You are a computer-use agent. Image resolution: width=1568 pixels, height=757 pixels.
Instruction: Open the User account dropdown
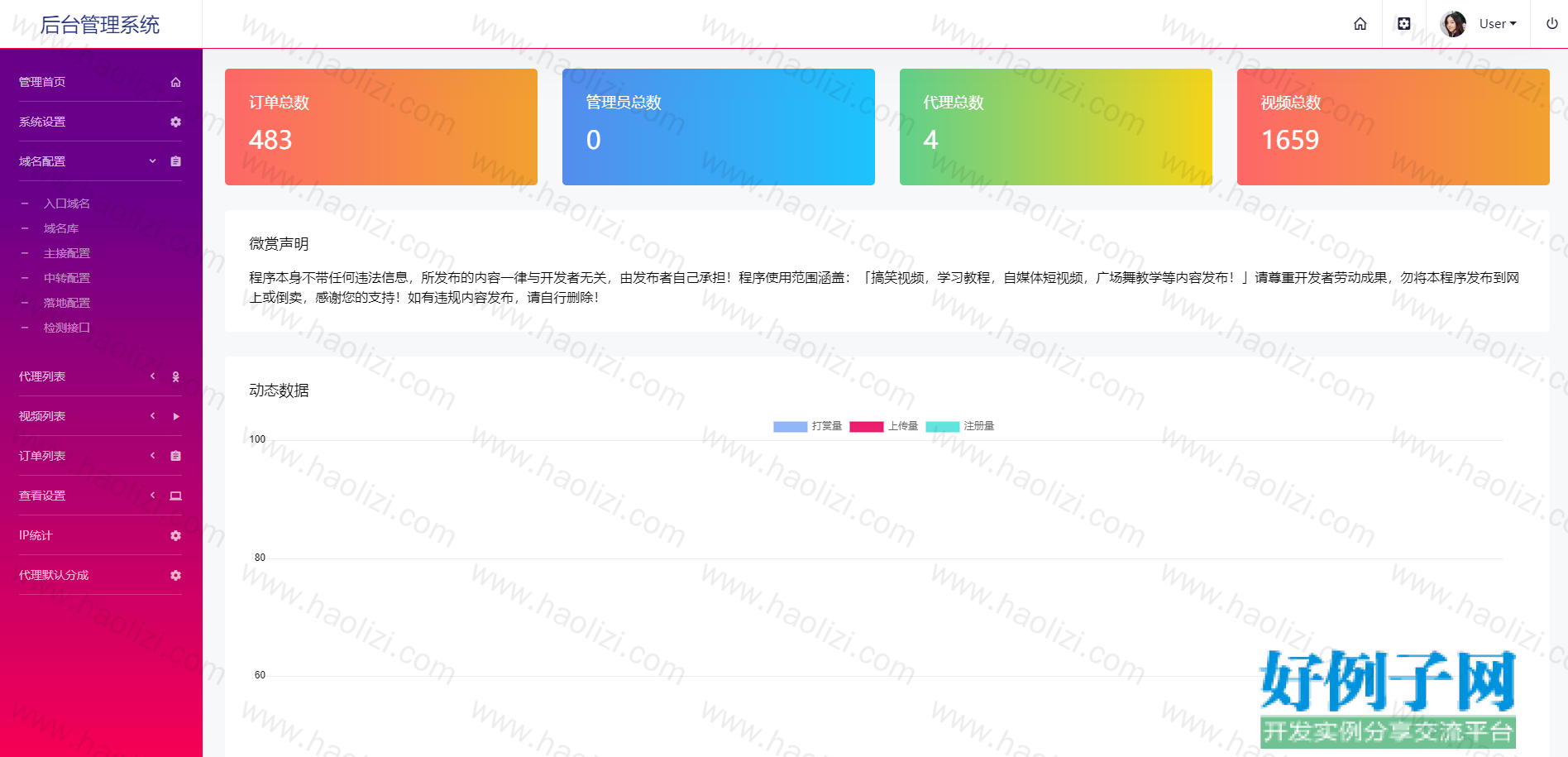click(x=1498, y=24)
